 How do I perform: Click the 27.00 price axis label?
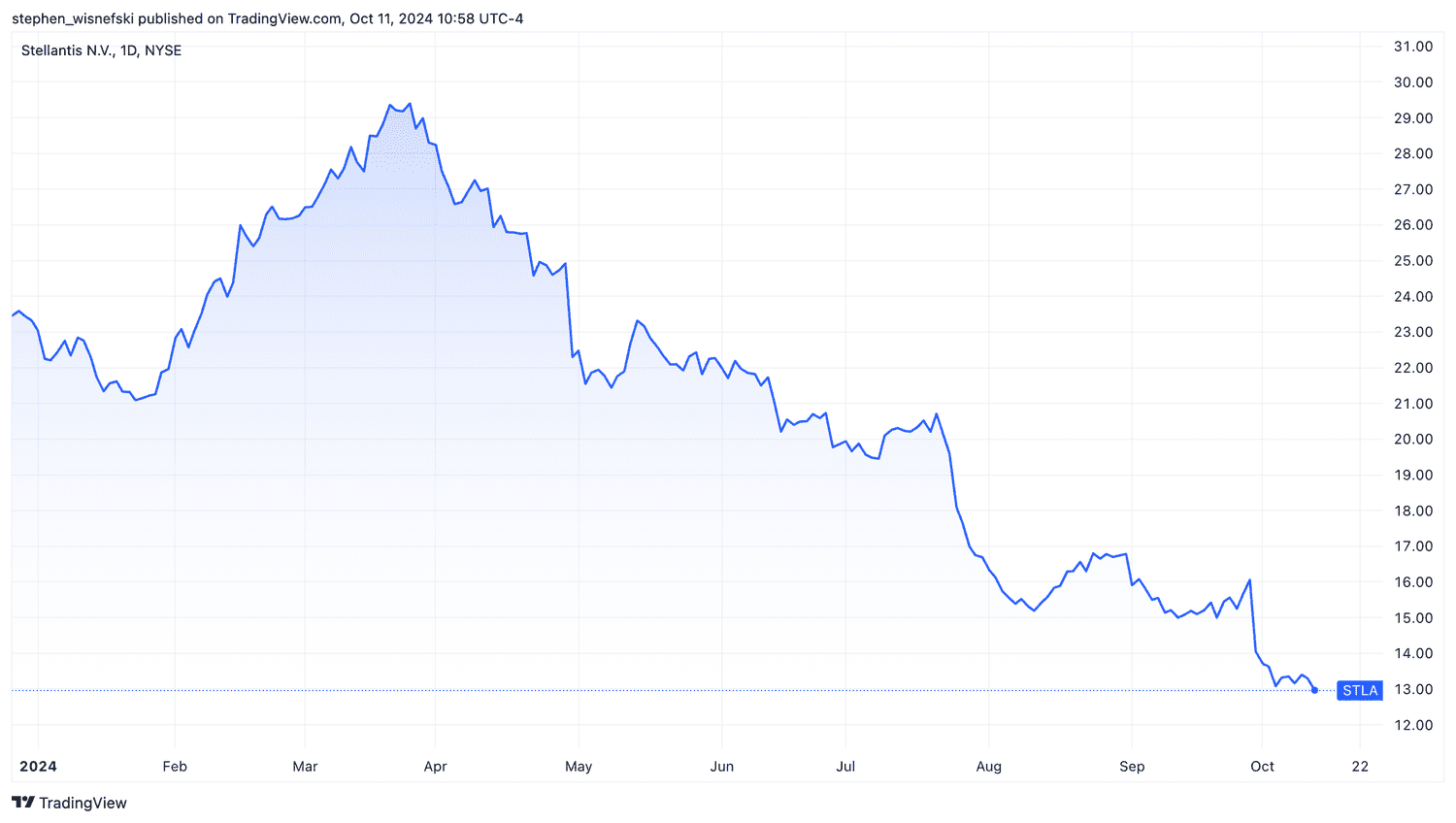coord(1413,189)
